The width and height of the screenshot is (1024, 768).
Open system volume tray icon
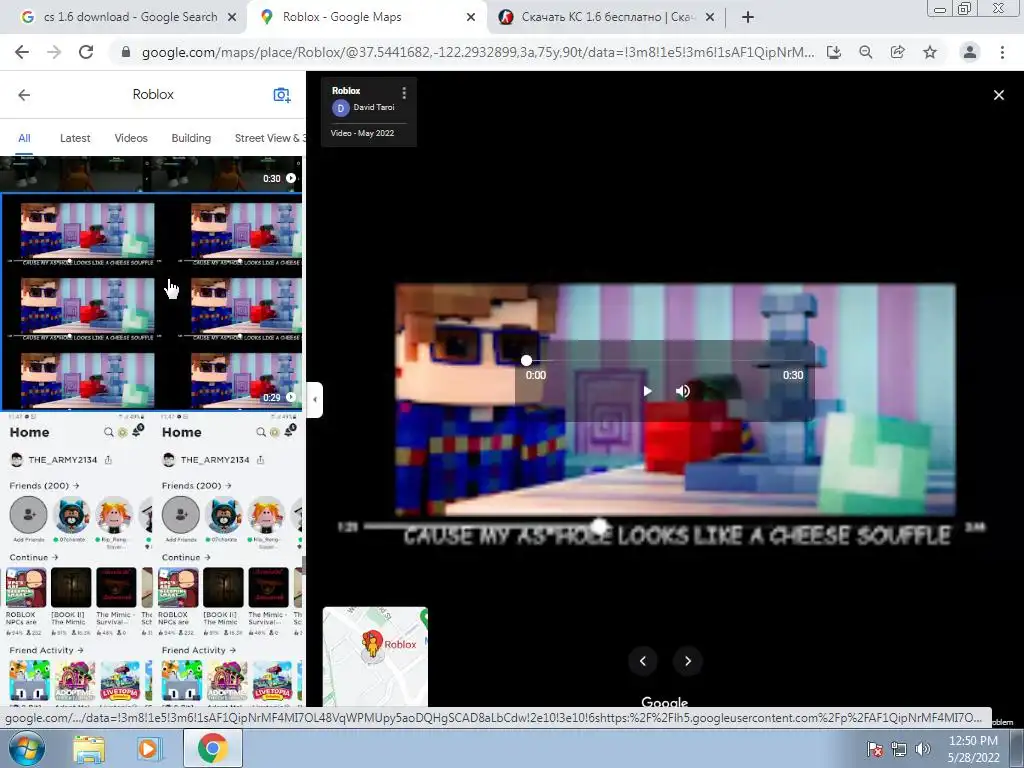922,749
